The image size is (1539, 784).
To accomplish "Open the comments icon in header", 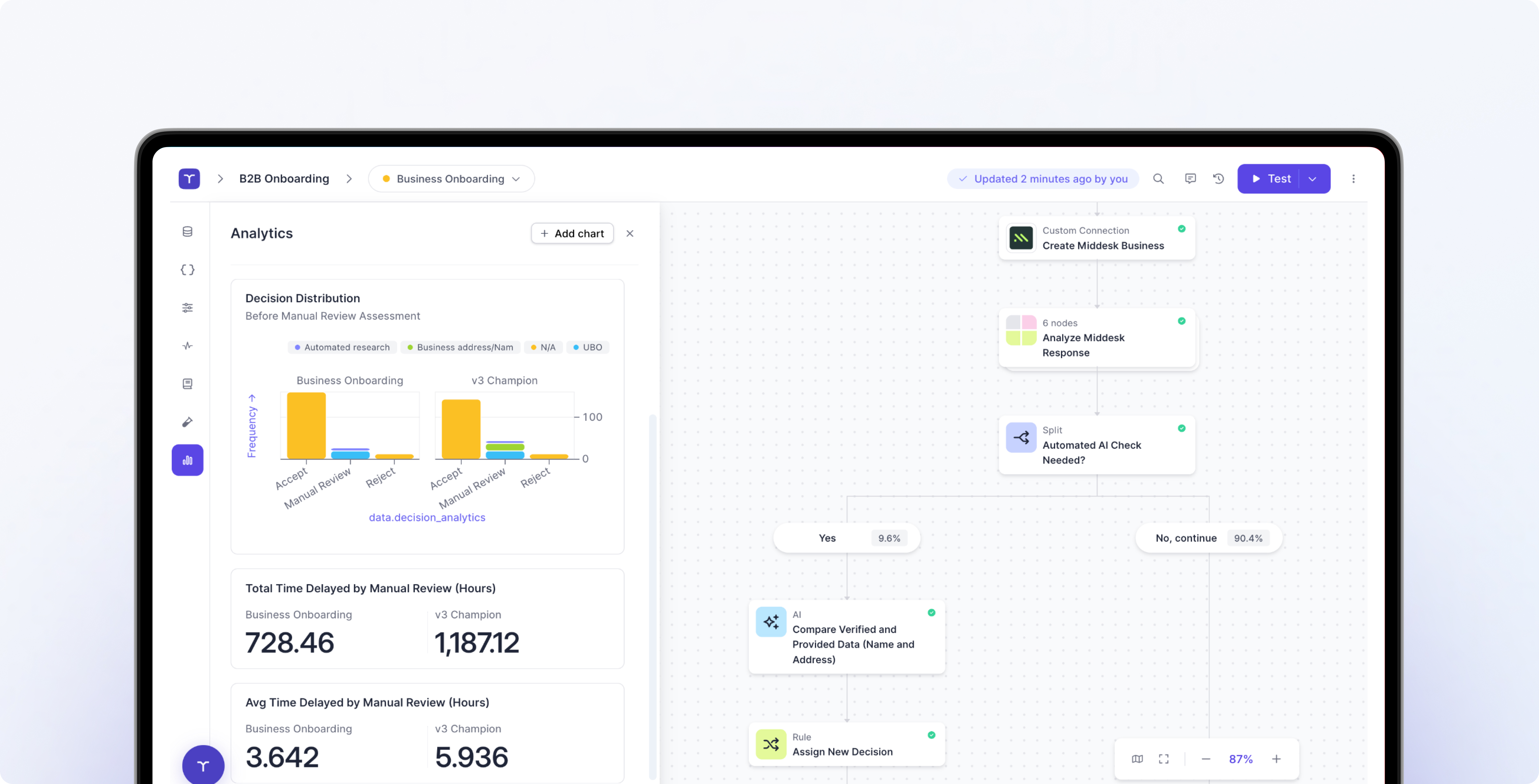I will click(1190, 178).
